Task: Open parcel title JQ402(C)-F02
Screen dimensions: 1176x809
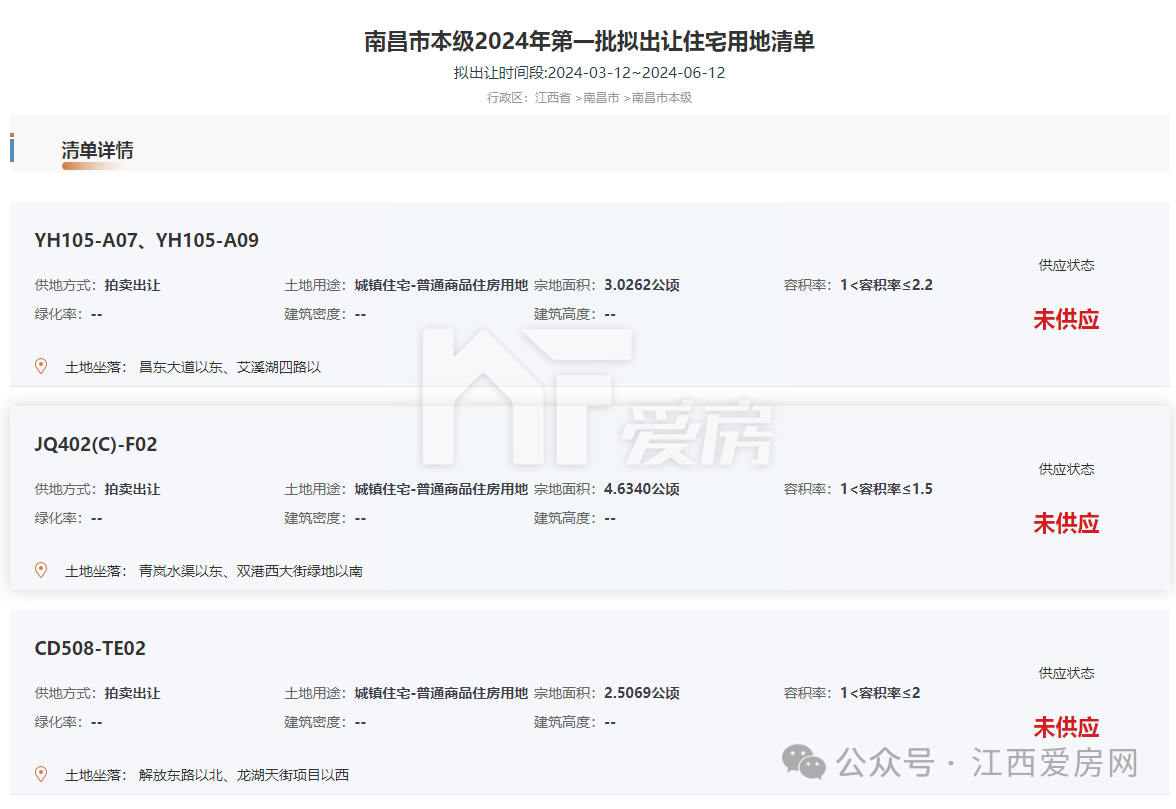Action: 96,444
